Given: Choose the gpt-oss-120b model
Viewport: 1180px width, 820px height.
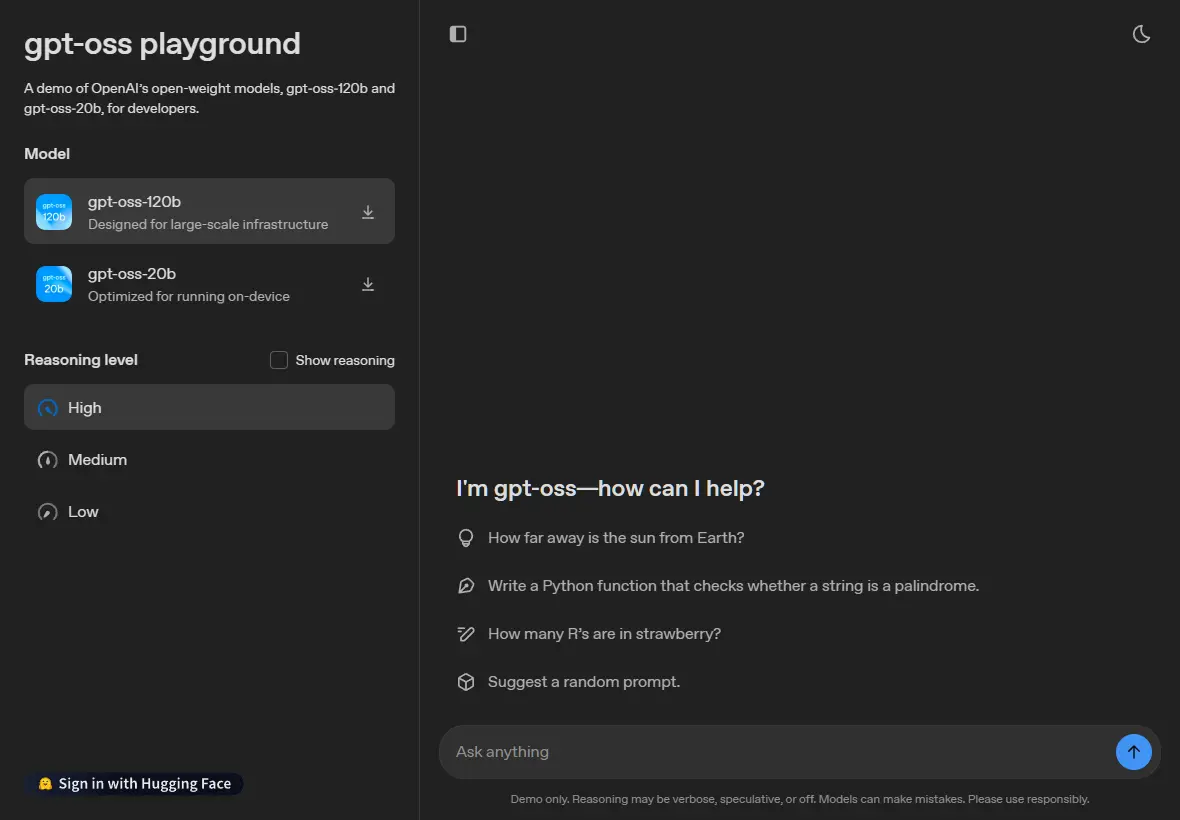Looking at the screenshot, I should pyautogui.click(x=209, y=211).
